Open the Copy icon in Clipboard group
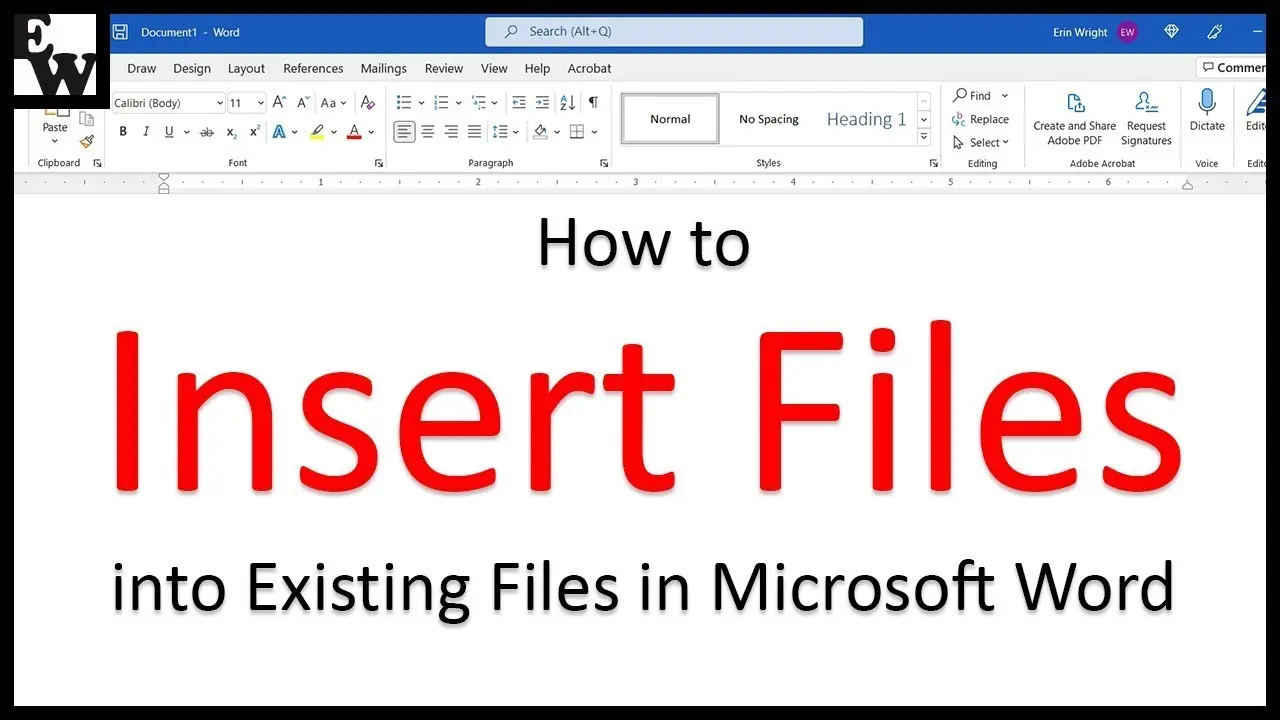 (x=87, y=118)
